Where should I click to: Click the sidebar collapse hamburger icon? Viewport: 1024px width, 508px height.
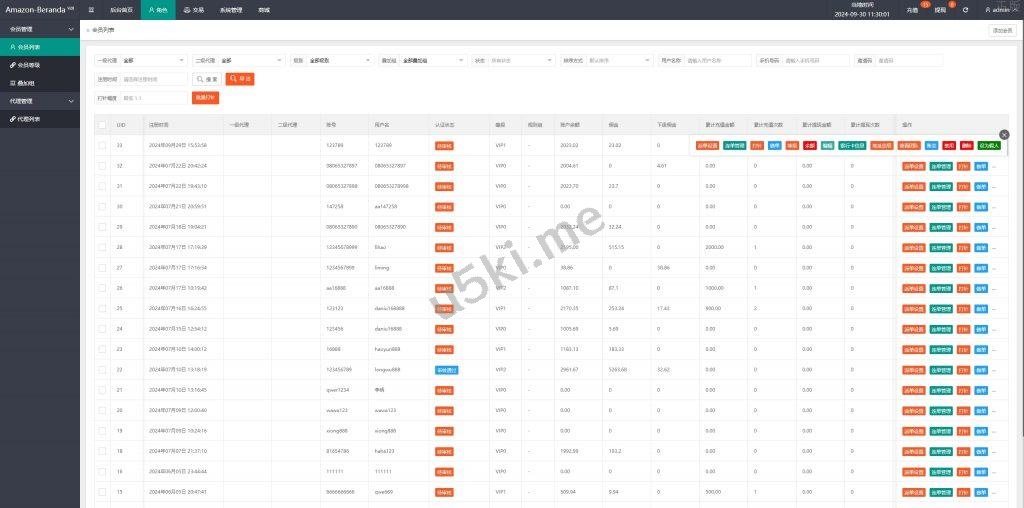point(91,9)
